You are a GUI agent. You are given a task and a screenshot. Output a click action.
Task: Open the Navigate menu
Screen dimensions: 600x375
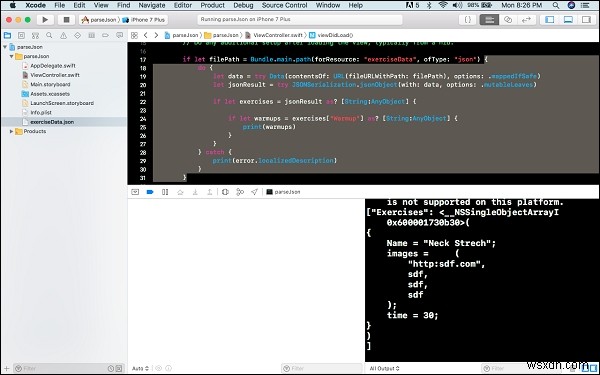pyautogui.click(x=152, y=5)
